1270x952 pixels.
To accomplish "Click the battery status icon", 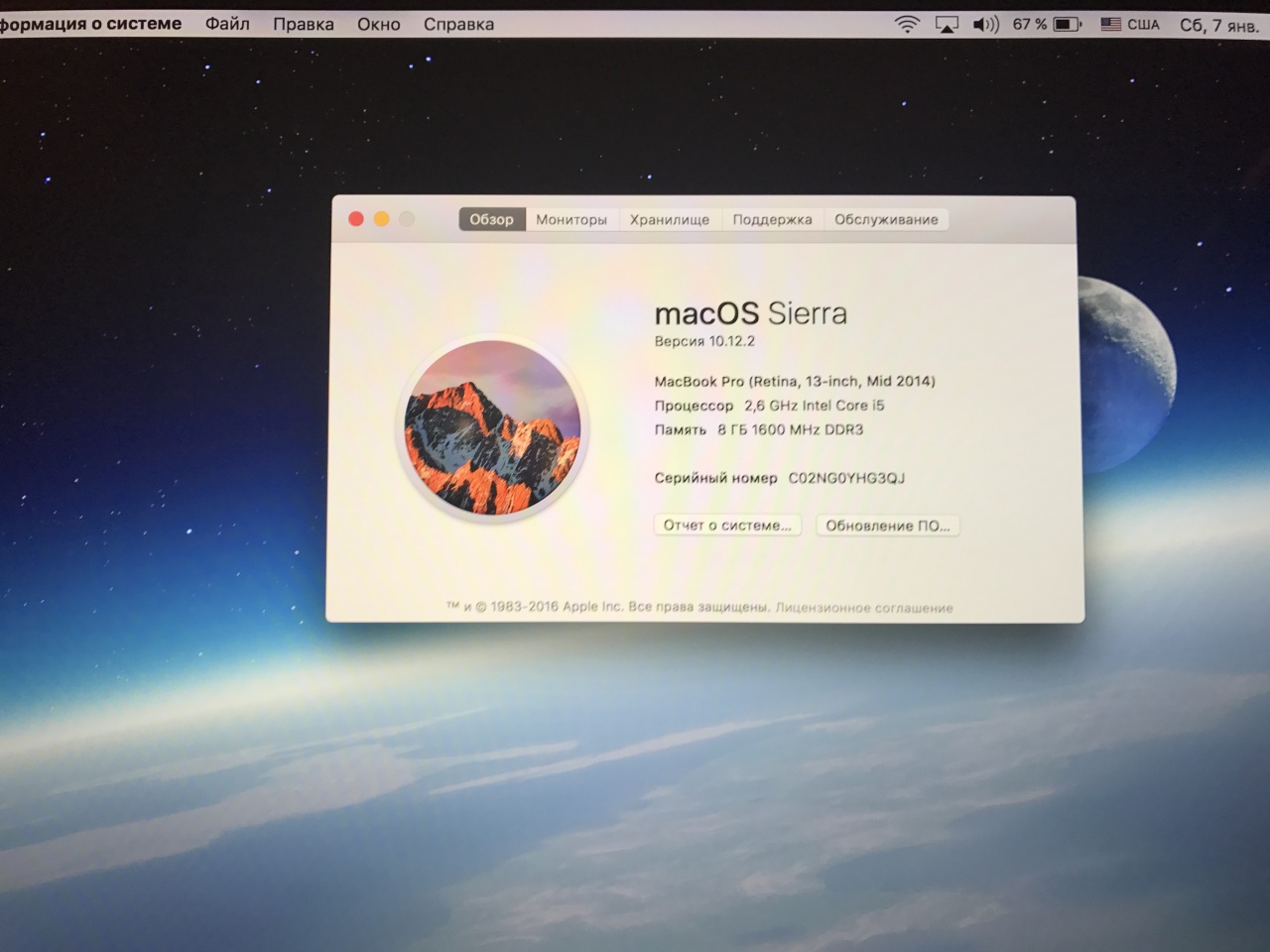I will click(x=1068, y=24).
